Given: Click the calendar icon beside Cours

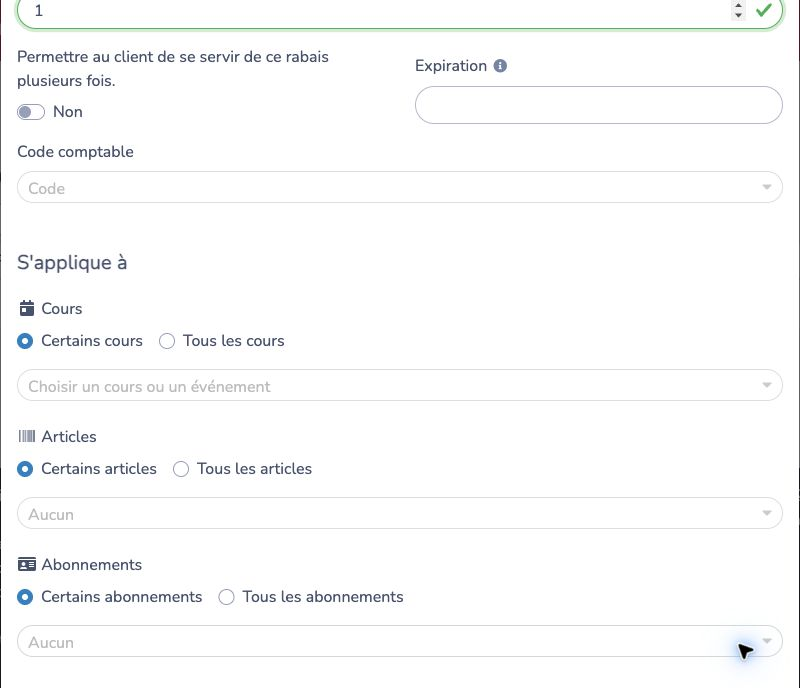Looking at the screenshot, I should [27, 308].
